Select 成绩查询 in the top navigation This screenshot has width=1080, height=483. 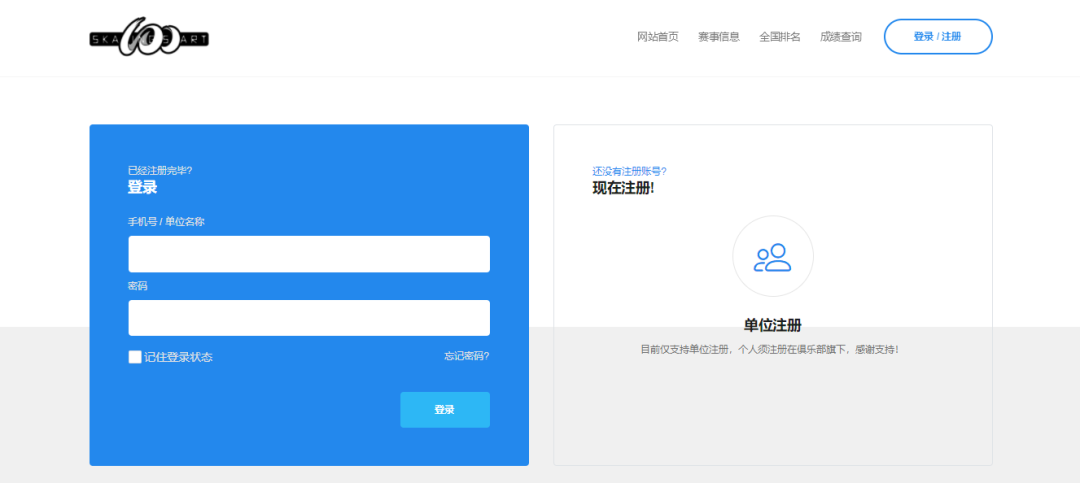click(840, 37)
